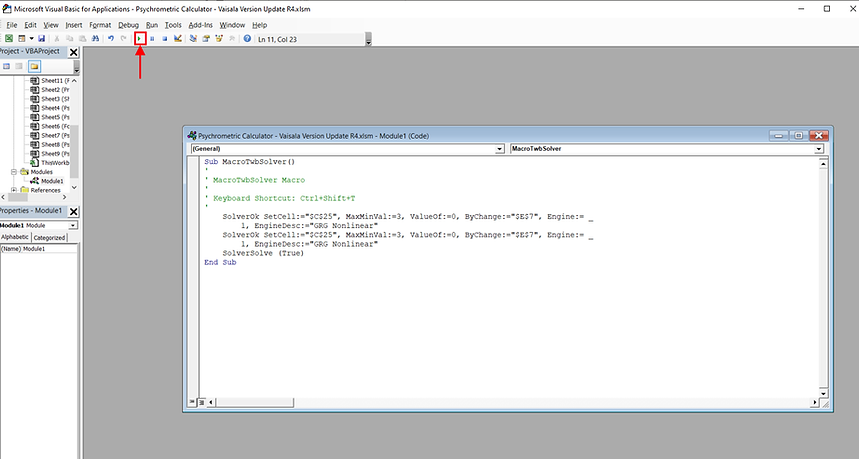Image resolution: width=859 pixels, height=459 pixels.
Task: Click the SolverSolve (True) code line
Action: (x=263, y=253)
